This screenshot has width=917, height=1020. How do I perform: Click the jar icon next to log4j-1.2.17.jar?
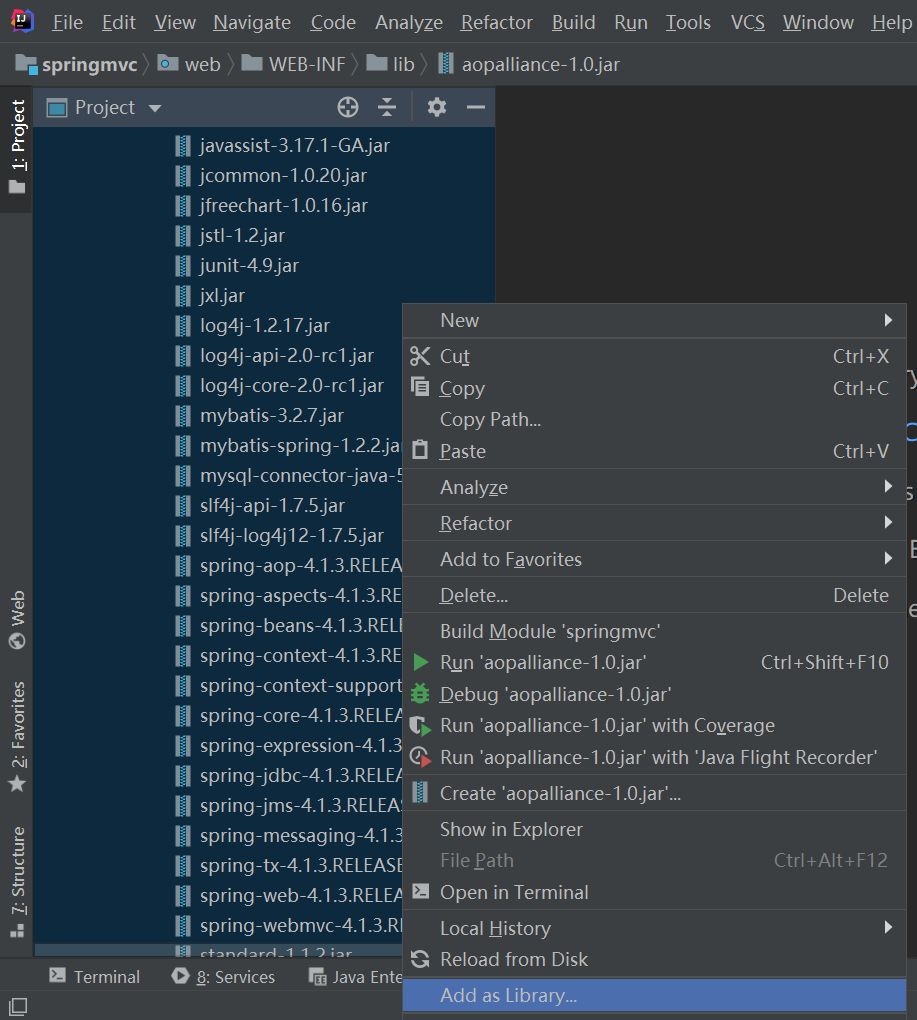point(183,325)
